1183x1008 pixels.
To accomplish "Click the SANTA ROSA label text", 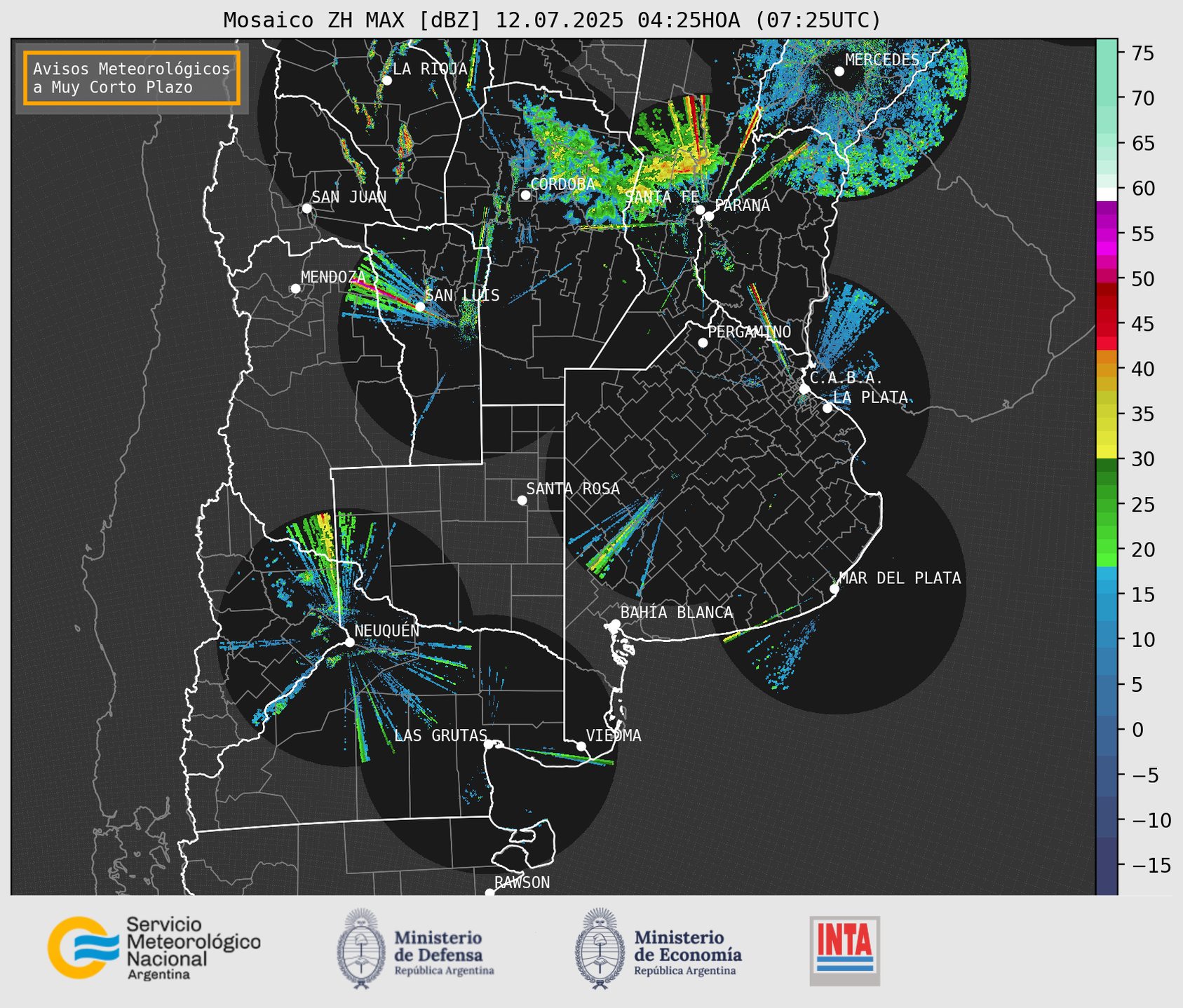I will point(573,489).
